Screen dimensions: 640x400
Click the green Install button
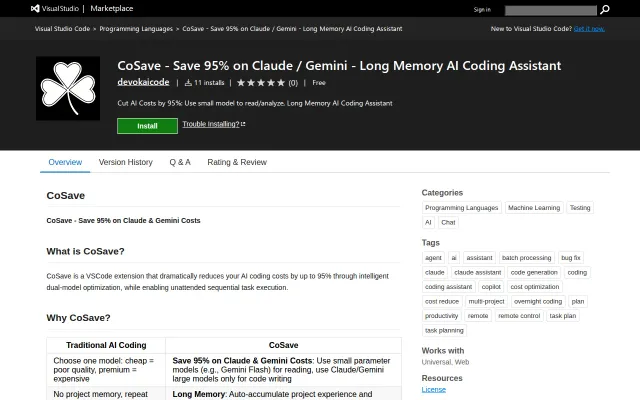[147, 126]
